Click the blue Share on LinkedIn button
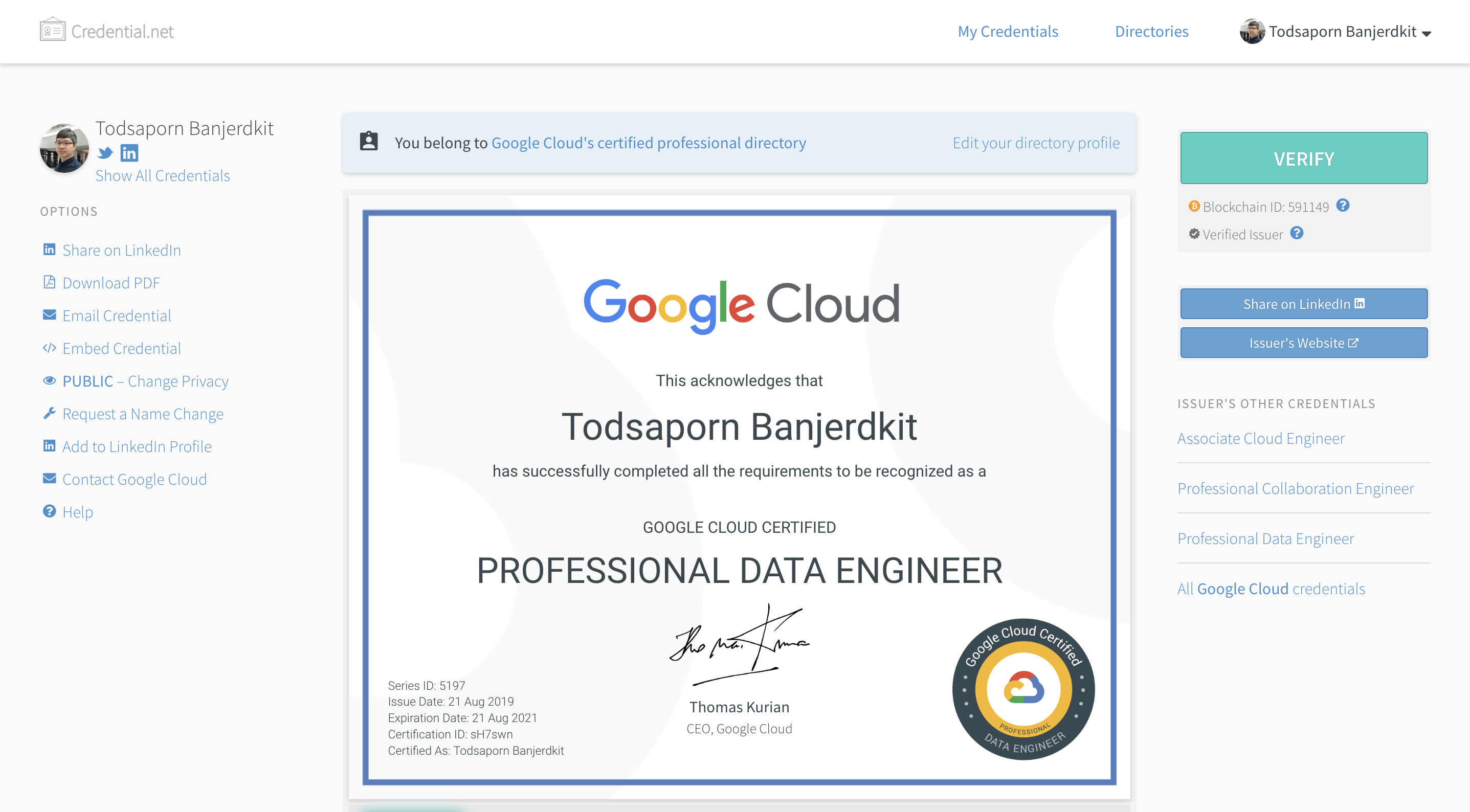1470x812 pixels. coord(1304,304)
